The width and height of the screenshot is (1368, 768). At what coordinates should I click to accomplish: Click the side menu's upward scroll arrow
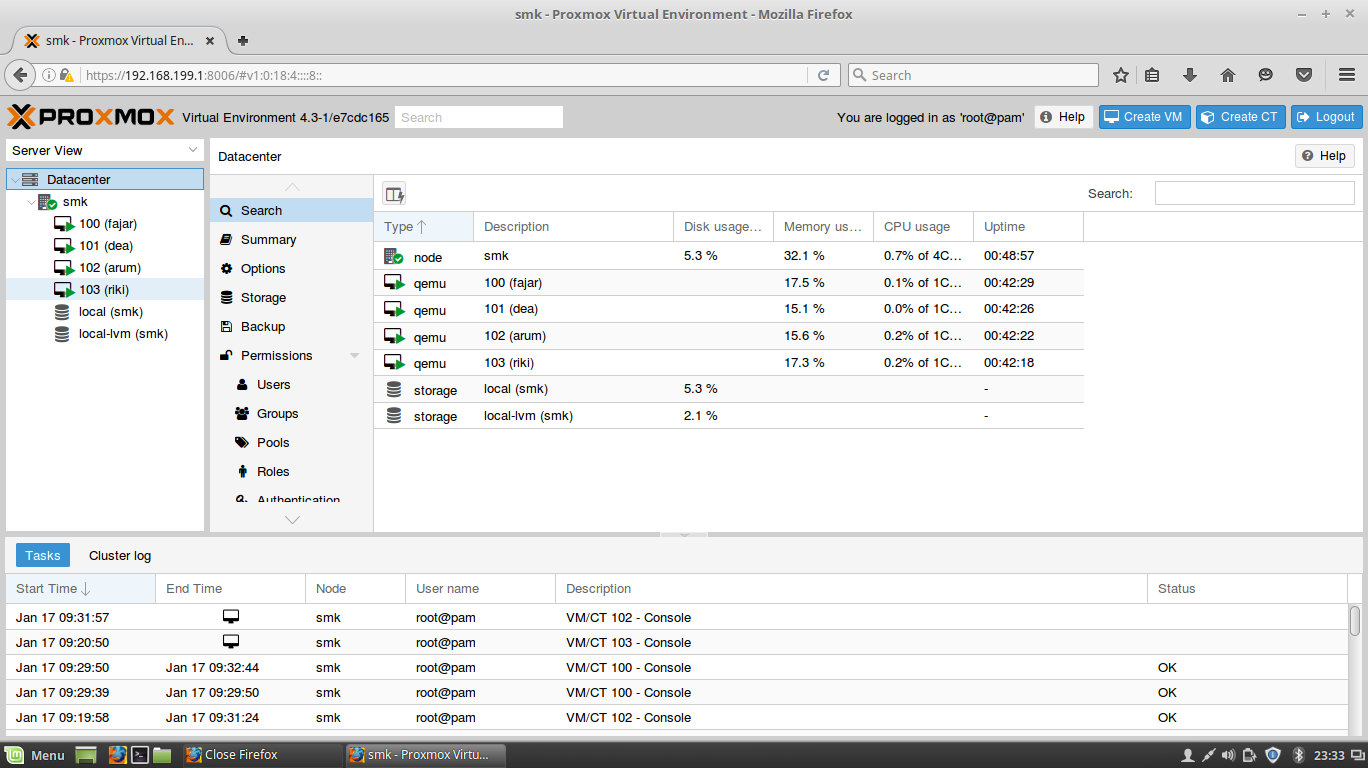(292, 187)
